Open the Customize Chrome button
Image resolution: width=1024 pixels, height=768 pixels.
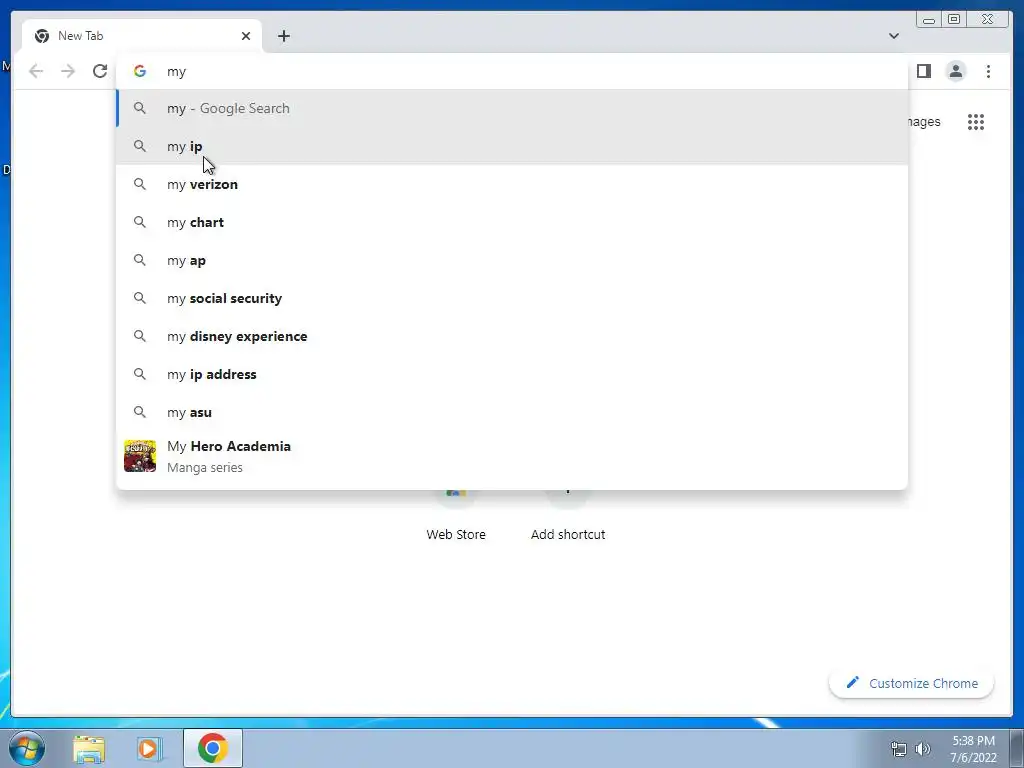[912, 683]
